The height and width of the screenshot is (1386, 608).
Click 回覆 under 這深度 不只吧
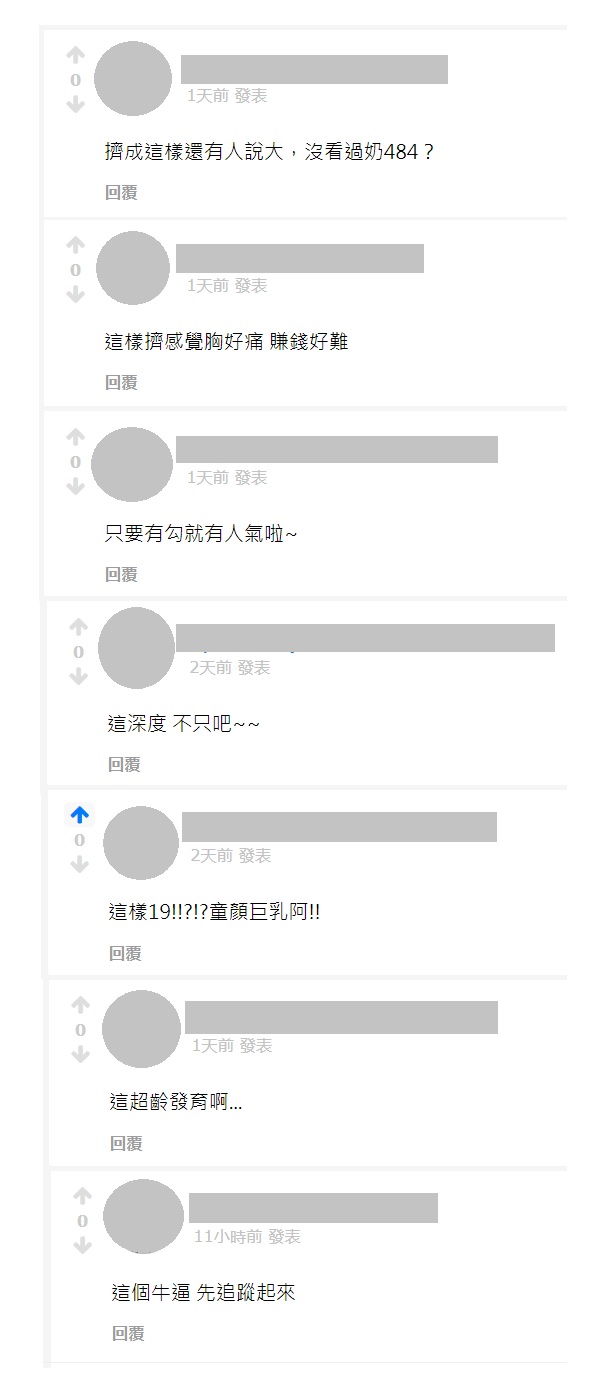(x=124, y=764)
